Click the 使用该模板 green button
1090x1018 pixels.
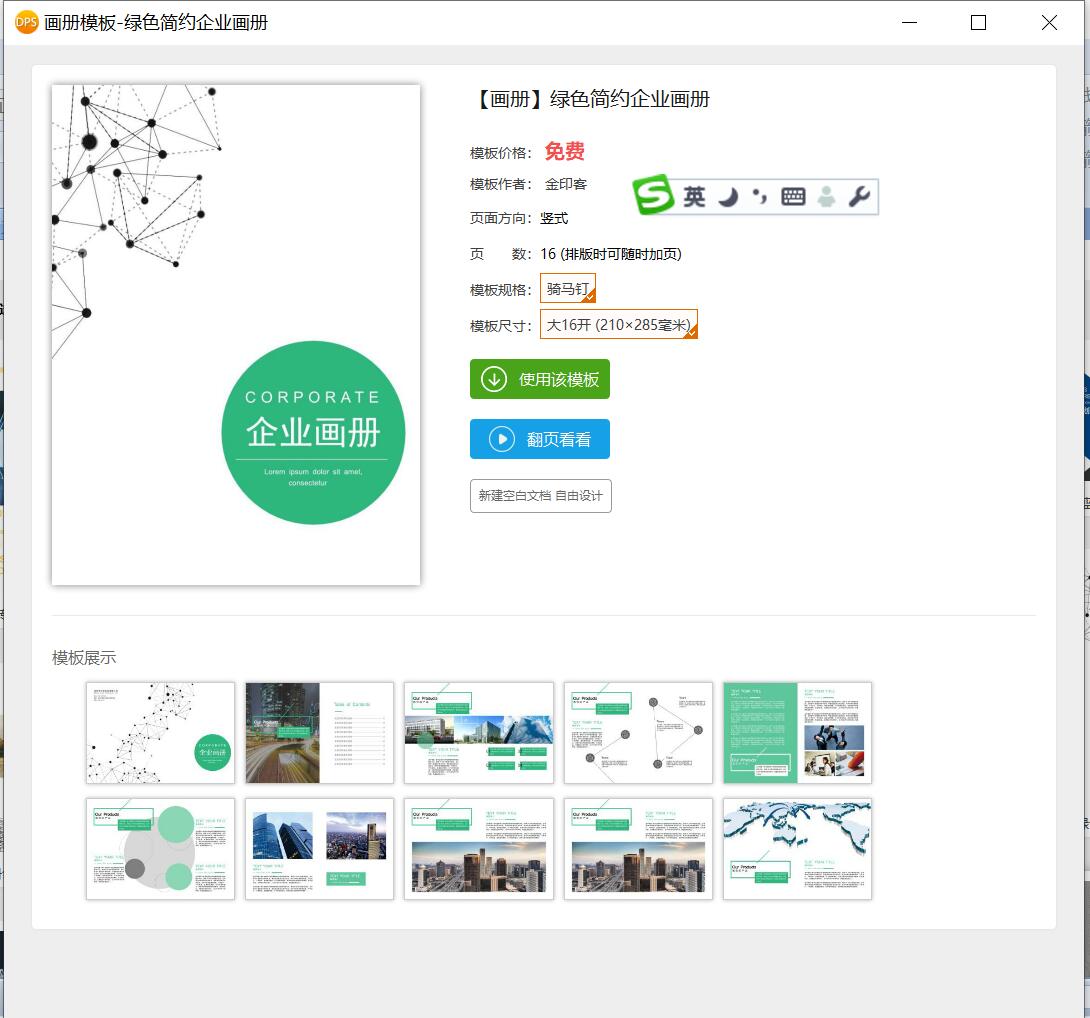539,379
